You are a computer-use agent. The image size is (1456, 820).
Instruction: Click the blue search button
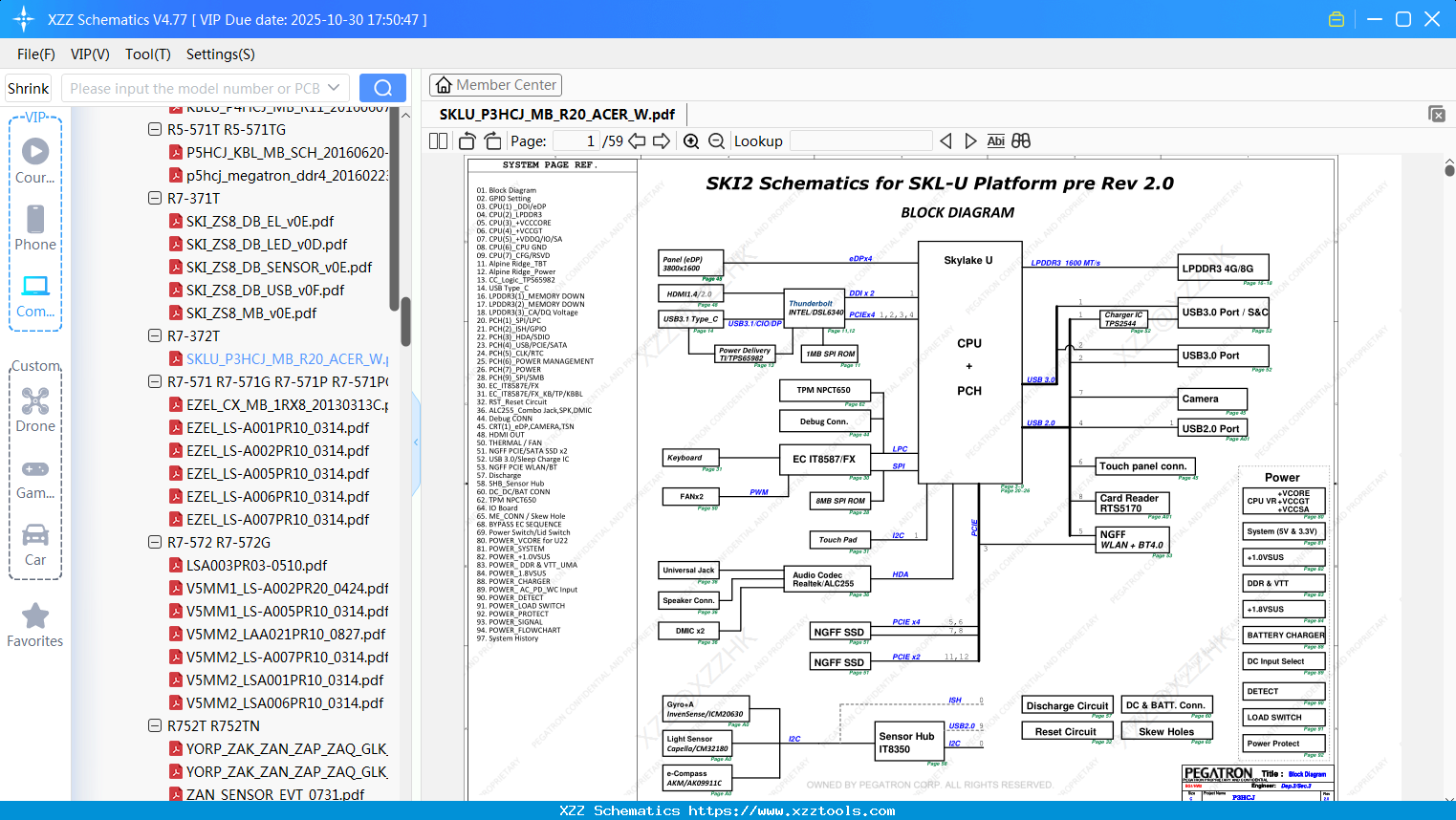tap(382, 88)
